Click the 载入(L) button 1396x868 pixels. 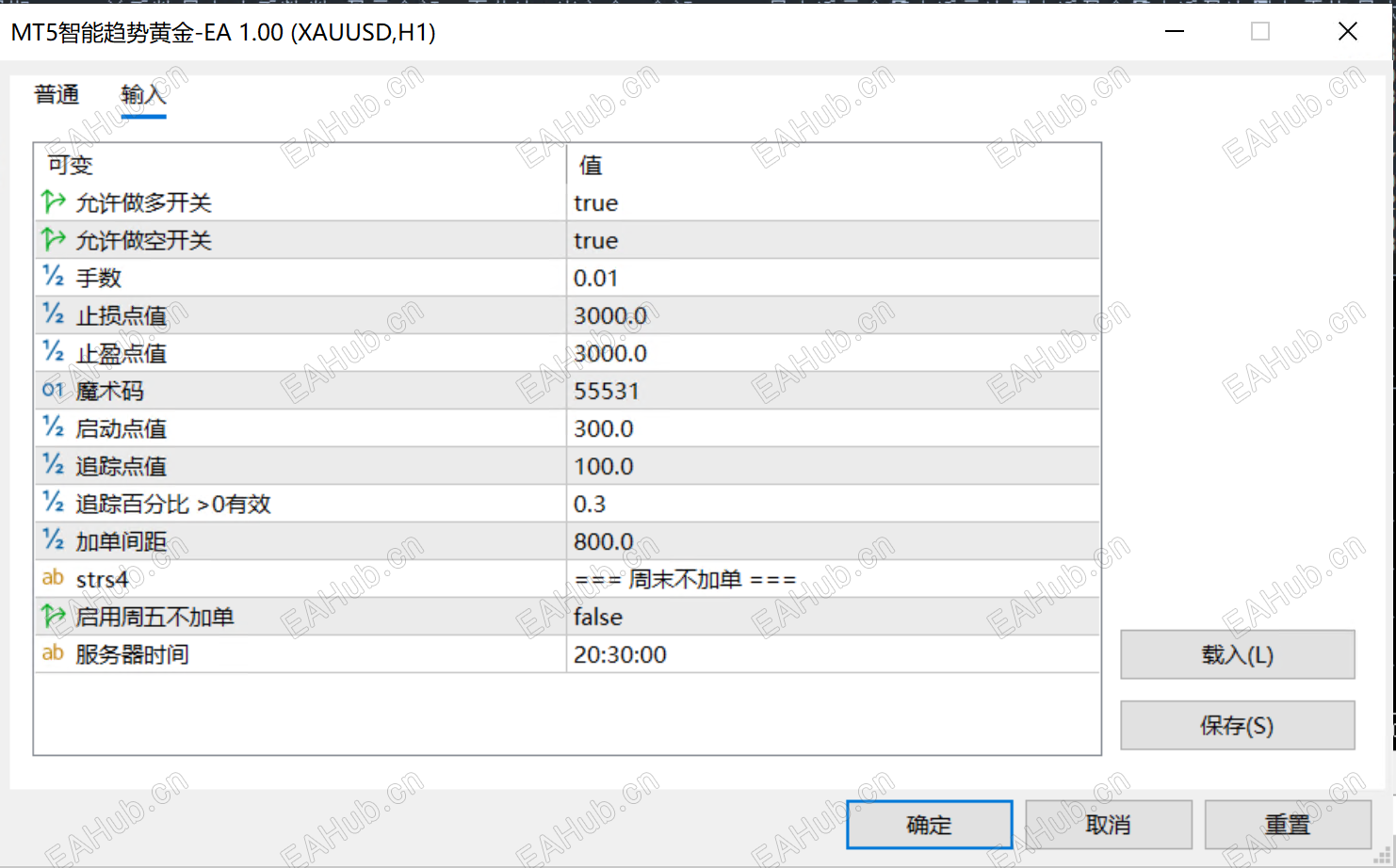[1237, 654]
